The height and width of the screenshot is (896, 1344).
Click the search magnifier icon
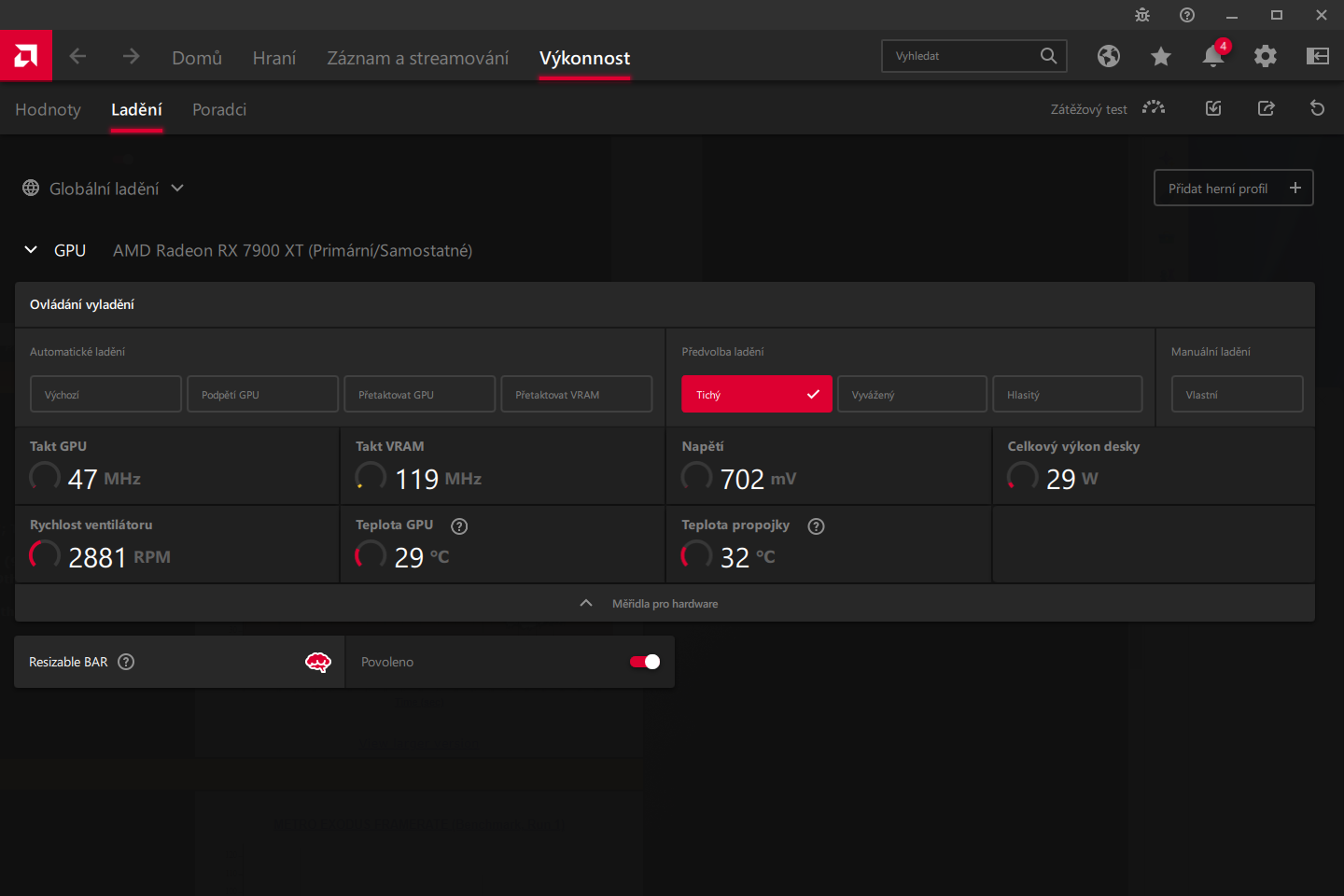point(1049,56)
